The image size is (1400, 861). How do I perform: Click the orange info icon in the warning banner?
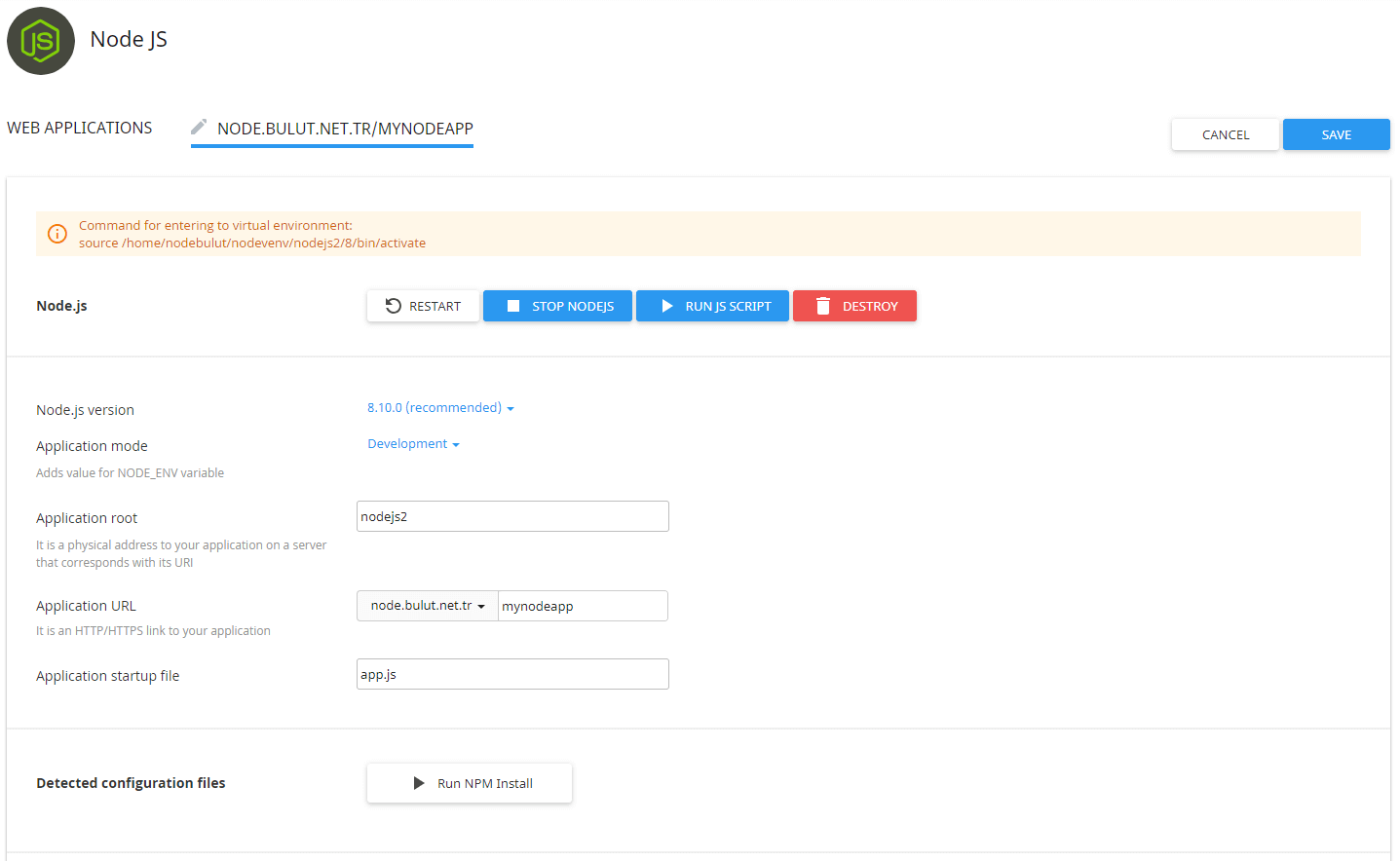pos(57,234)
